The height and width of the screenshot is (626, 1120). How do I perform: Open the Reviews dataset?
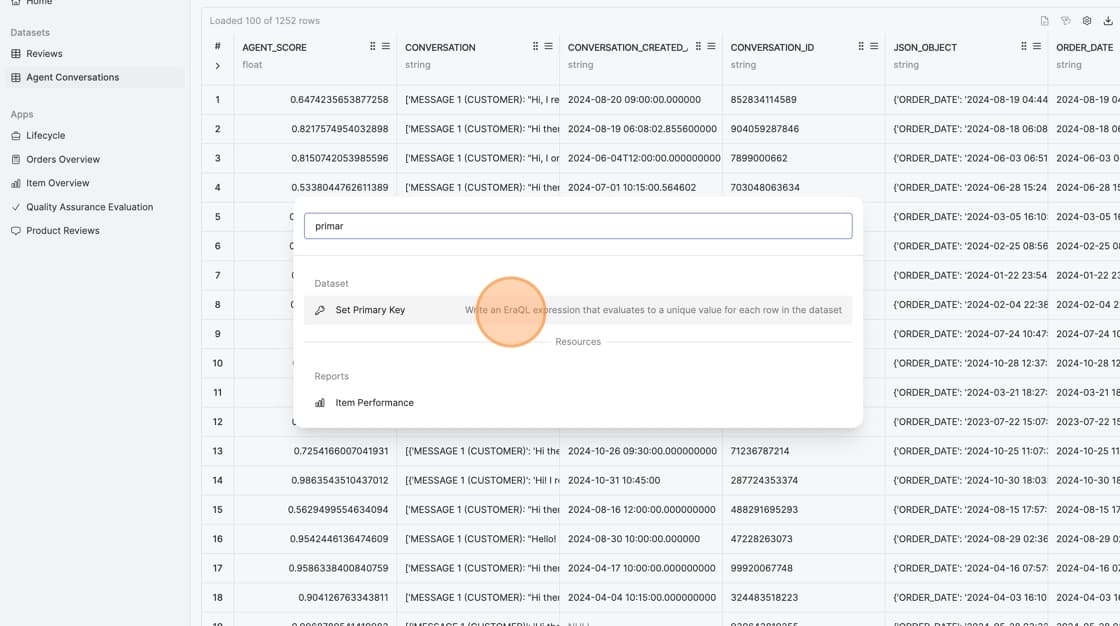click(44, 54)
